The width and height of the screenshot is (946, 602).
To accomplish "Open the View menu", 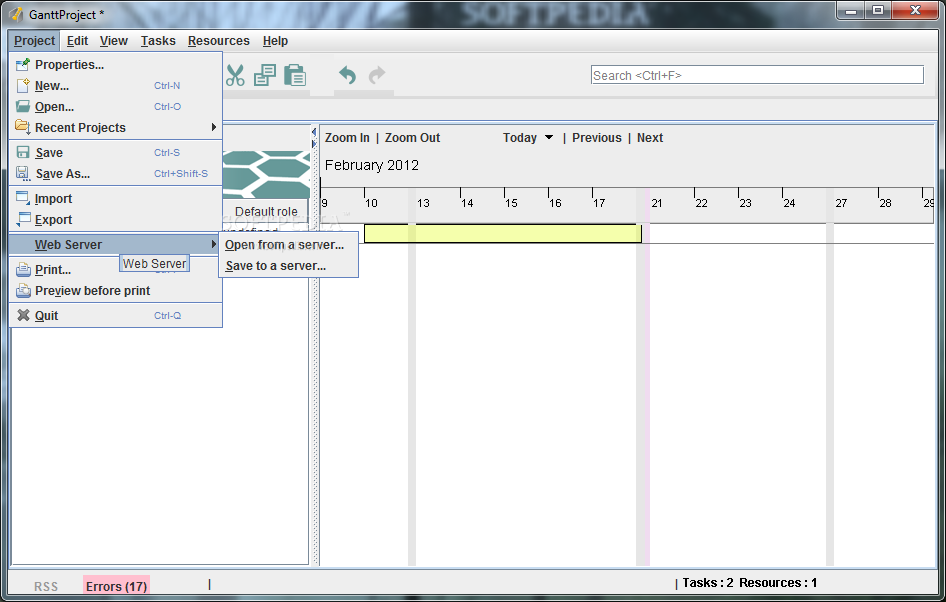I will coord(113,41).
